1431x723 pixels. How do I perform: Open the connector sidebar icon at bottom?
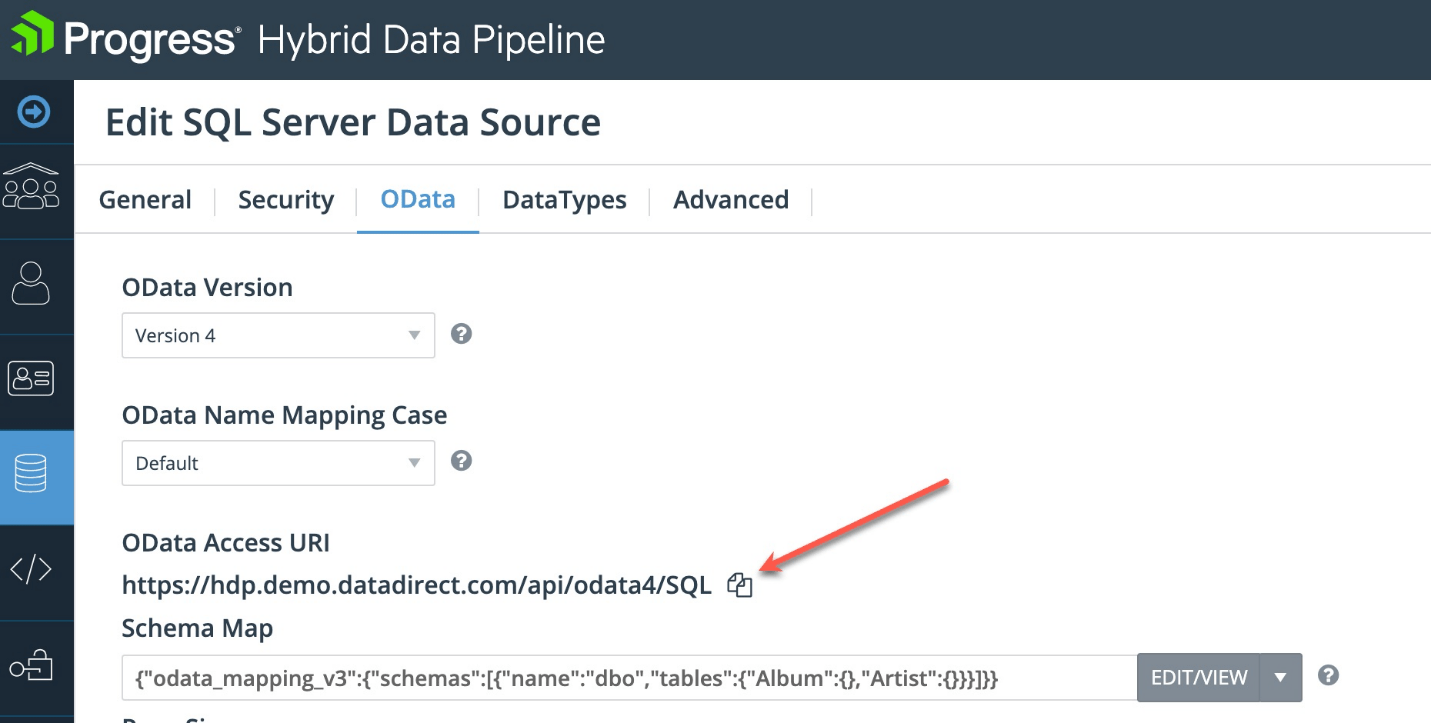[x=32, y=667]
